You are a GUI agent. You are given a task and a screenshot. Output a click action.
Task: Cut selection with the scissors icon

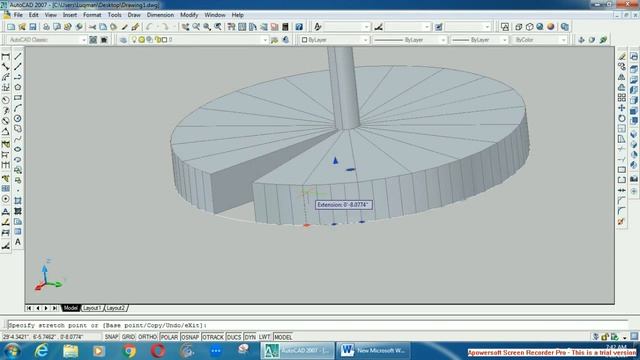coord(92,27)
